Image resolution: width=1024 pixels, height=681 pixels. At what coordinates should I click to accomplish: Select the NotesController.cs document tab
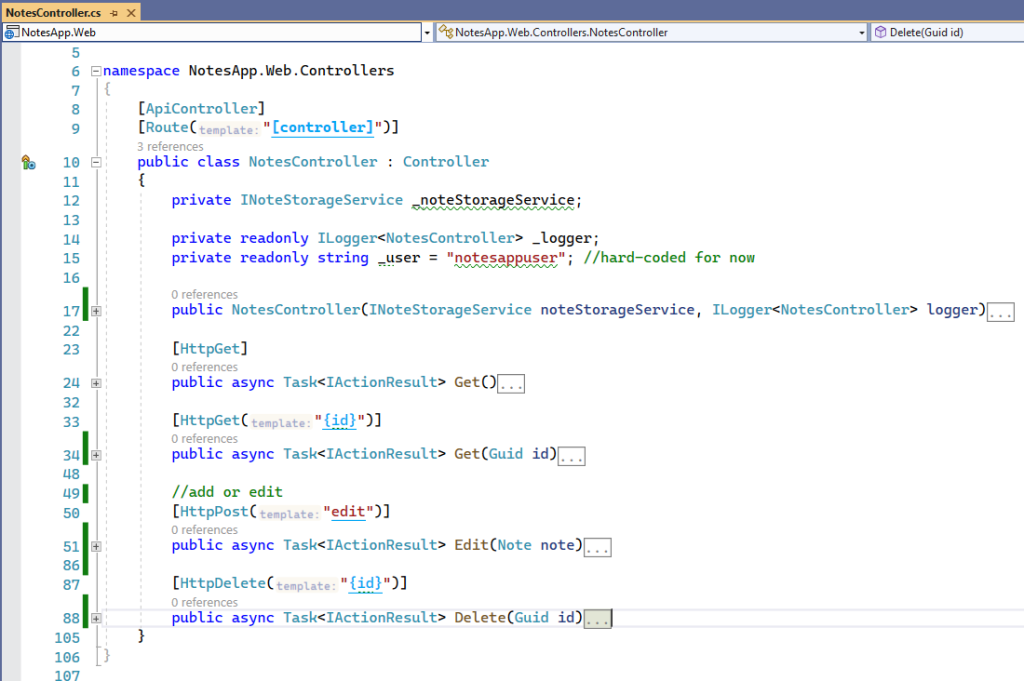(x=54, y=13)
